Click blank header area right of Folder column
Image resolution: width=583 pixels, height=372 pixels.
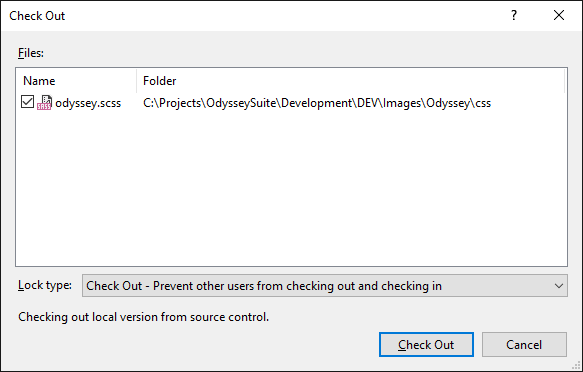(372, 81)
